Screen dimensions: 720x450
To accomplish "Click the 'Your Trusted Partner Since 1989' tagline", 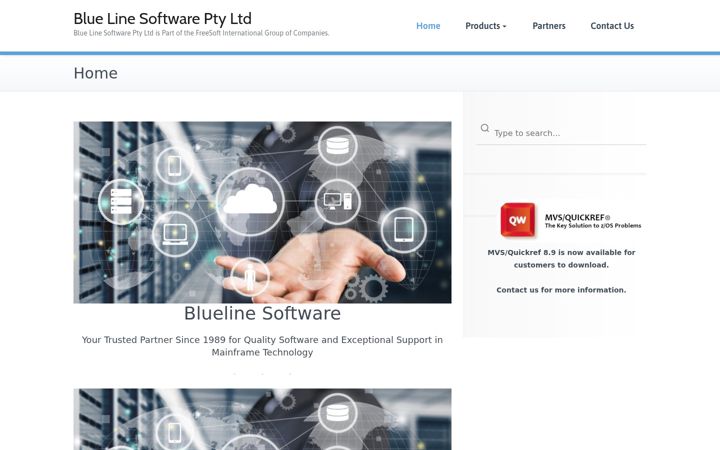I will pos(262,346).
